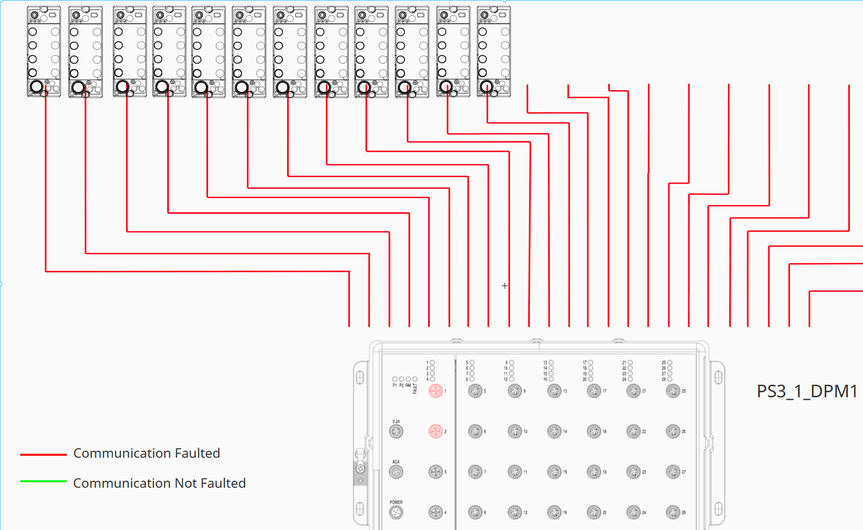Click the red Communication Faulted legend line

(42, 455)
